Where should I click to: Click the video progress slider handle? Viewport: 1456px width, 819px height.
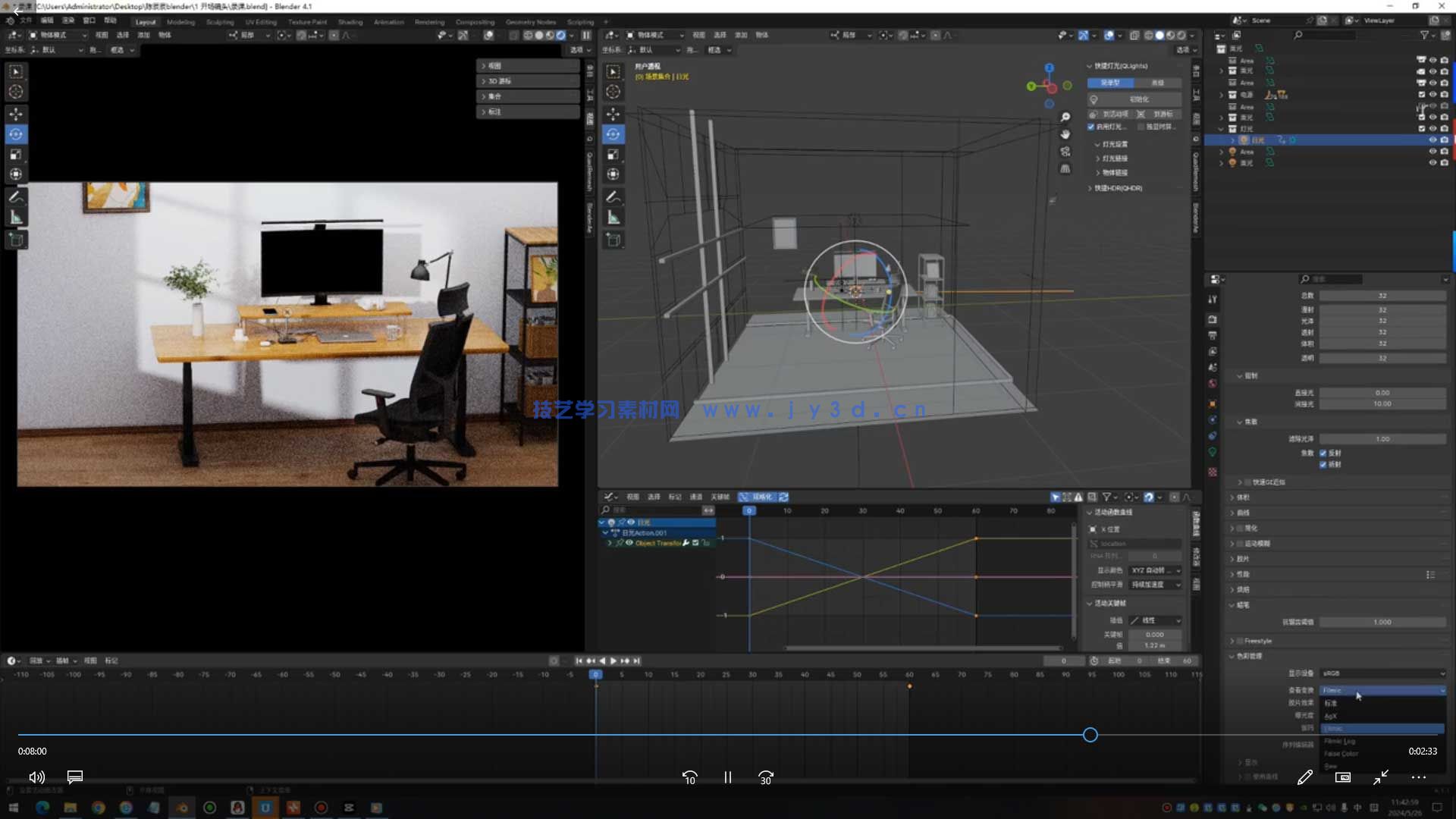(1090, 735)
